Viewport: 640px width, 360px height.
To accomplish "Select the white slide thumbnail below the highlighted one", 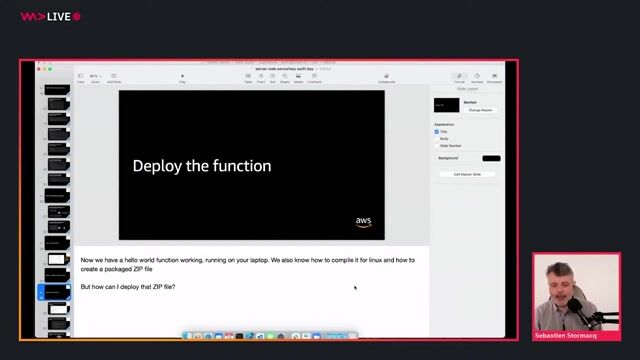I will (x=58, y=309).
